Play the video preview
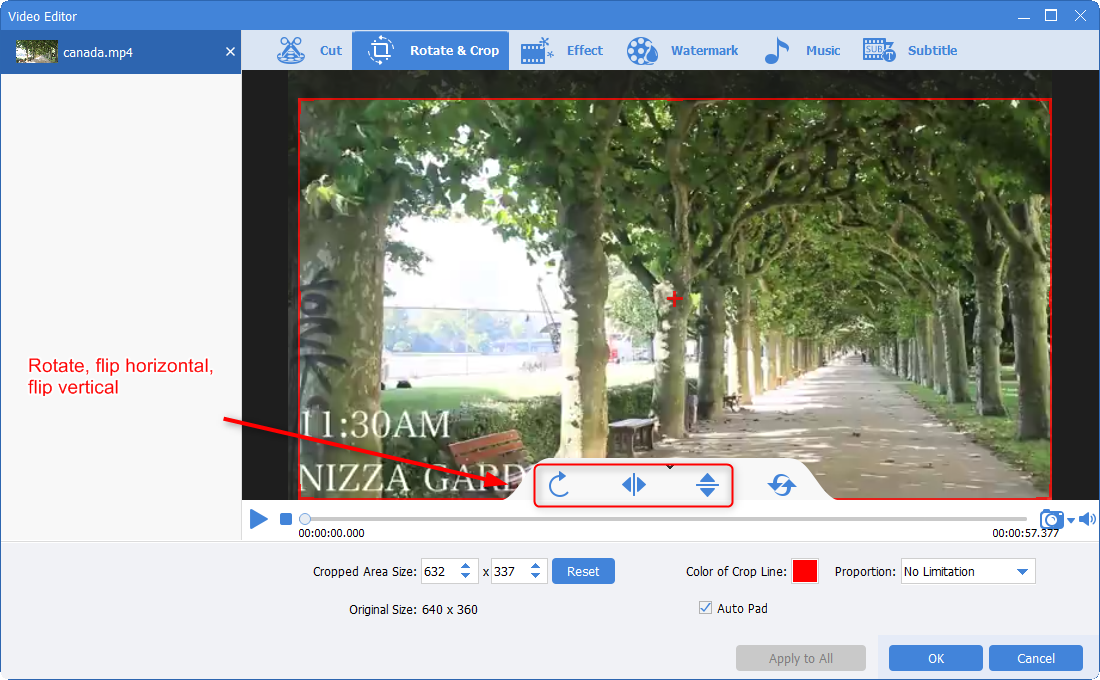Screen dimensions: 1100x680 pos(259,519)
